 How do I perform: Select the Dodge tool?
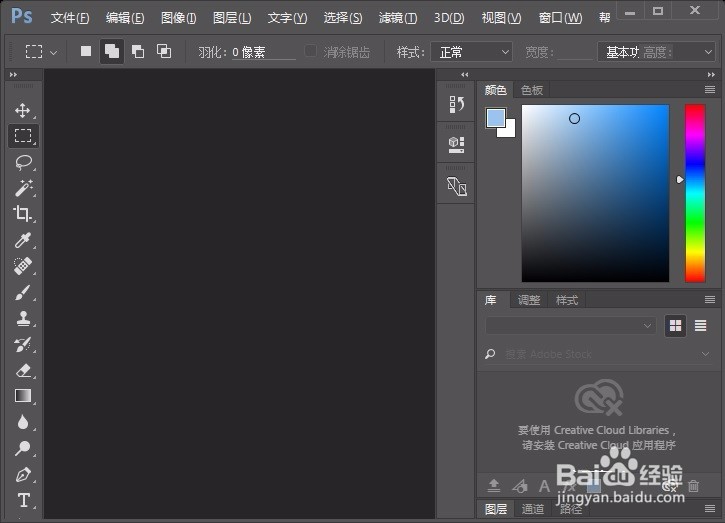click(x=23, y=448)
